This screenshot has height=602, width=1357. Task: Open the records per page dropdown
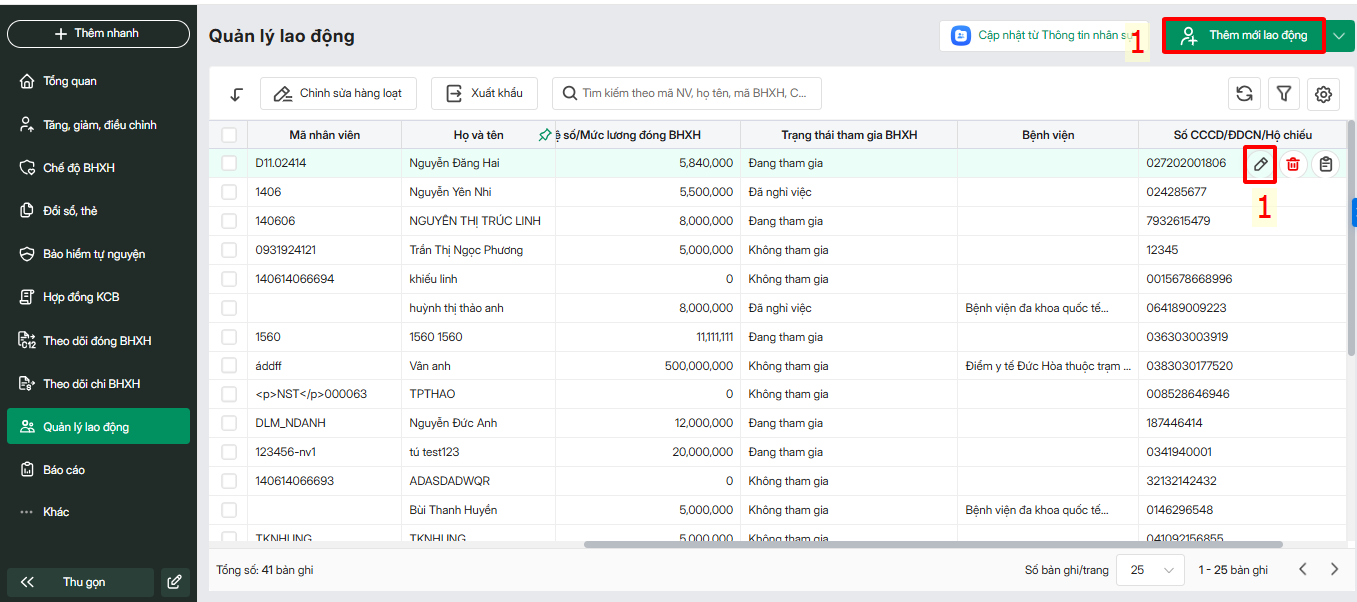click(x=1149, y=570)
